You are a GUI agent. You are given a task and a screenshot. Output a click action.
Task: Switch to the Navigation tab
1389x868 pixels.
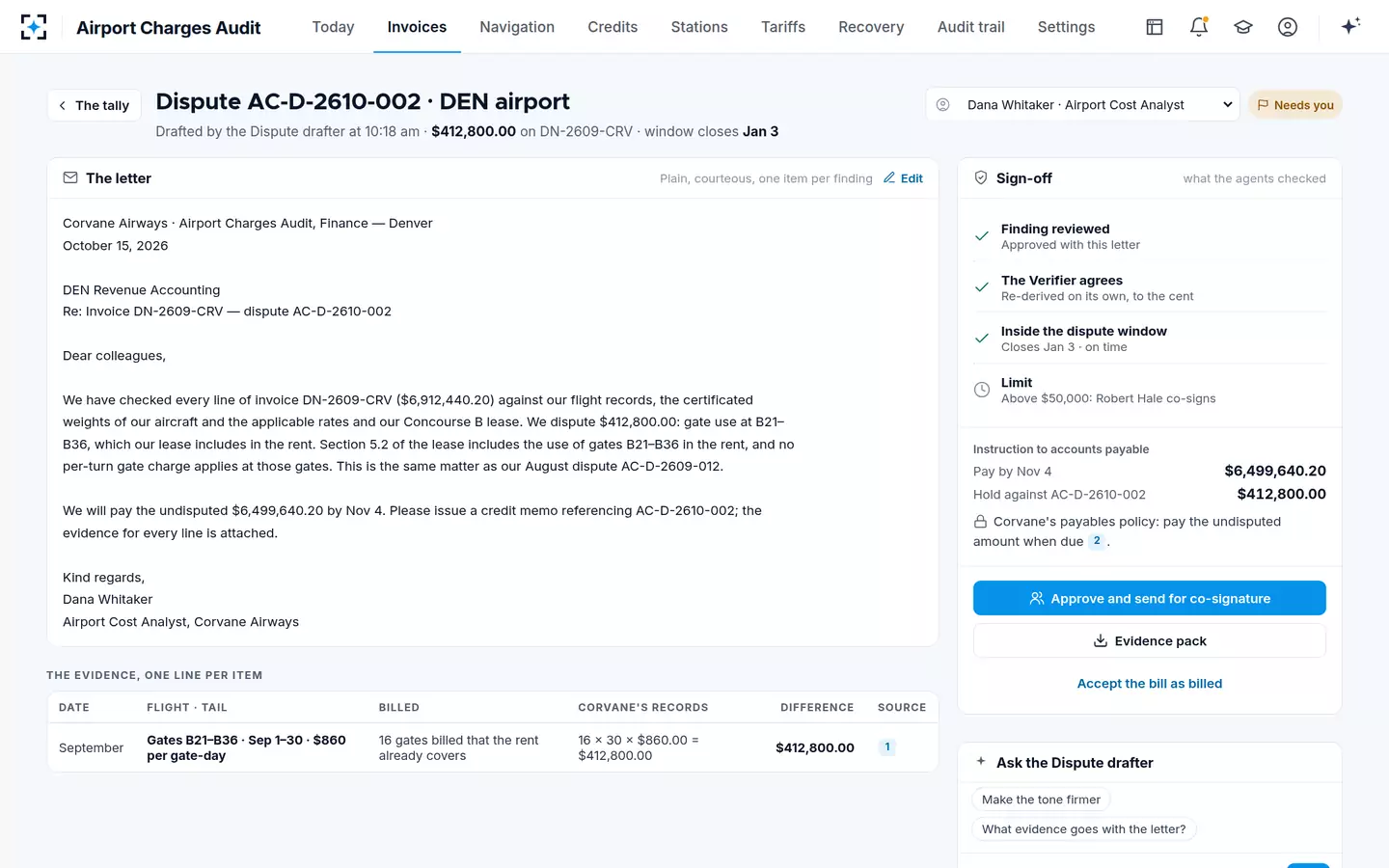tap(517, 27)
